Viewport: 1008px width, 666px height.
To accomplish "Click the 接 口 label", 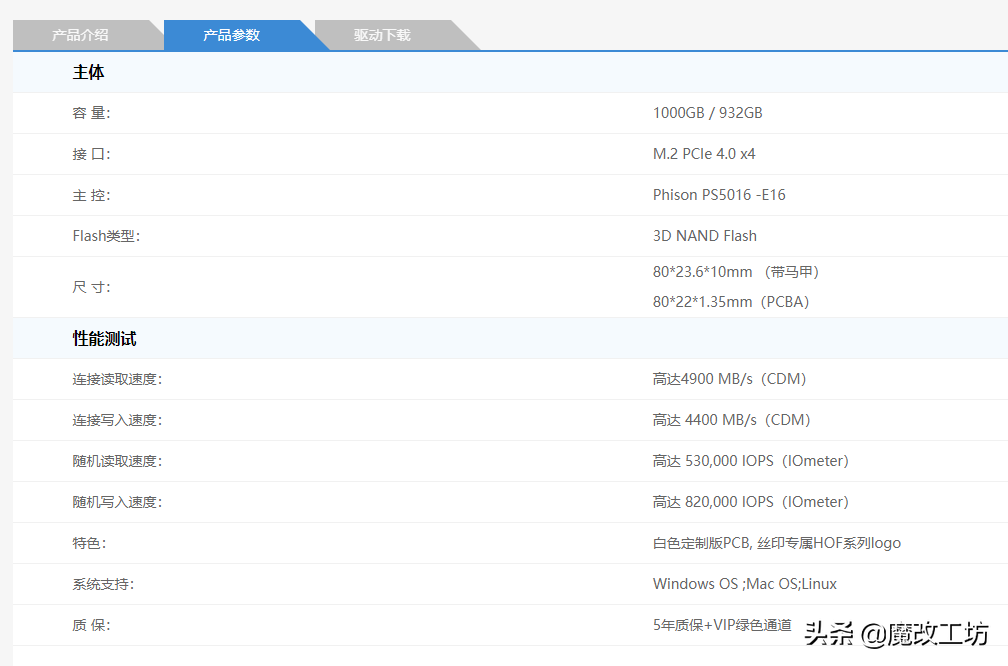I will tap(91, 154).
